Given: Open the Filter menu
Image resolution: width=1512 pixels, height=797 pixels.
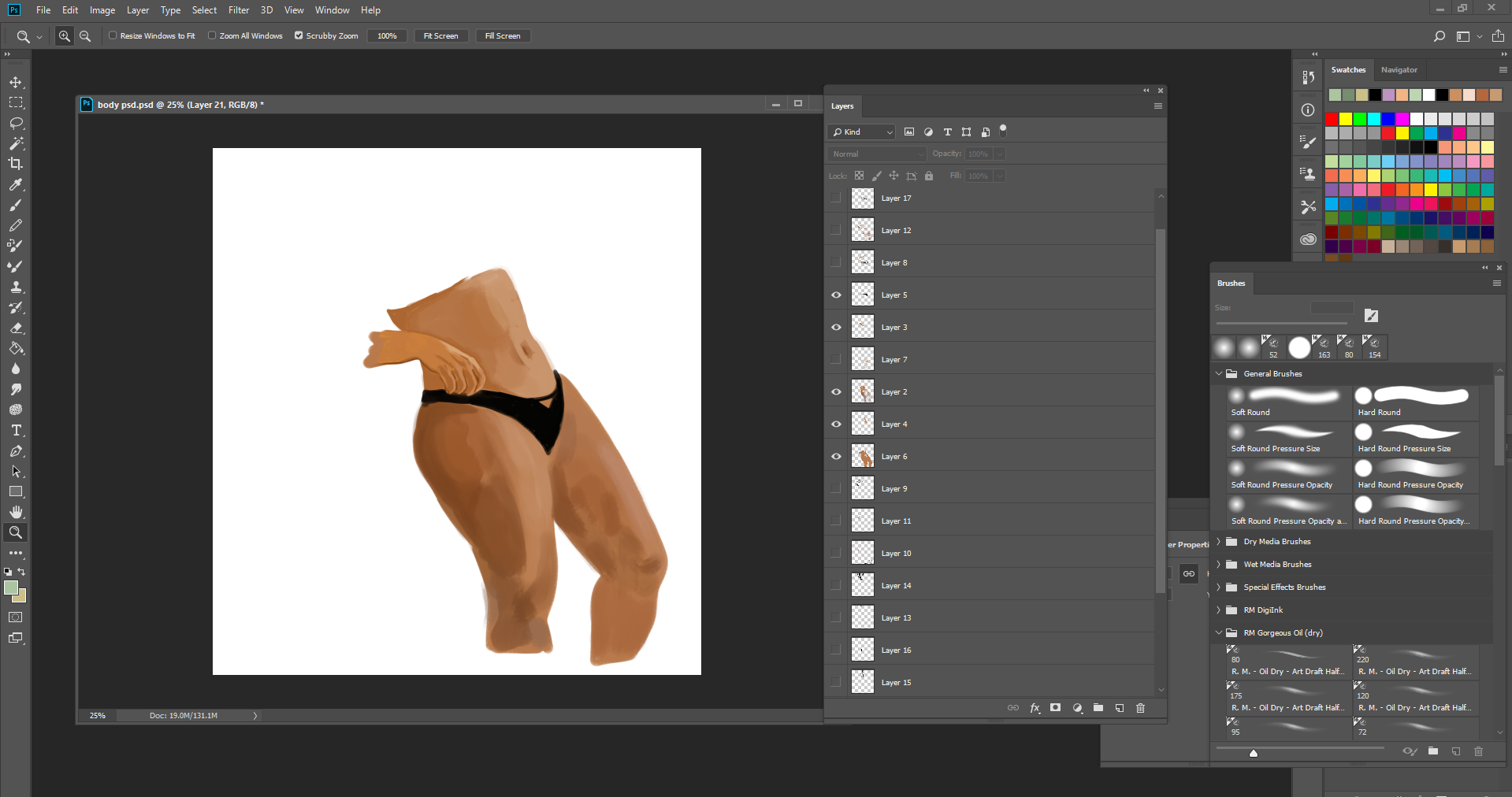Looking at the screenshot, I should [238, 10].
